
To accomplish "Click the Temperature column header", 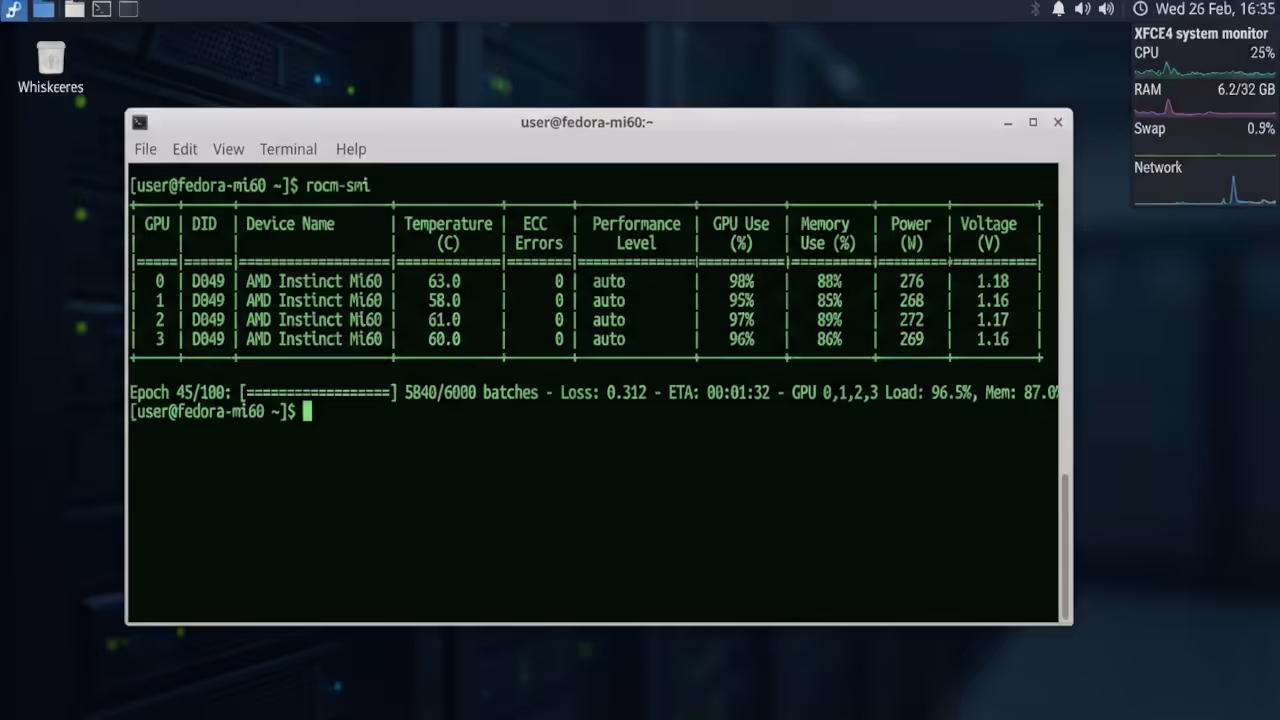I will (448, 233).
